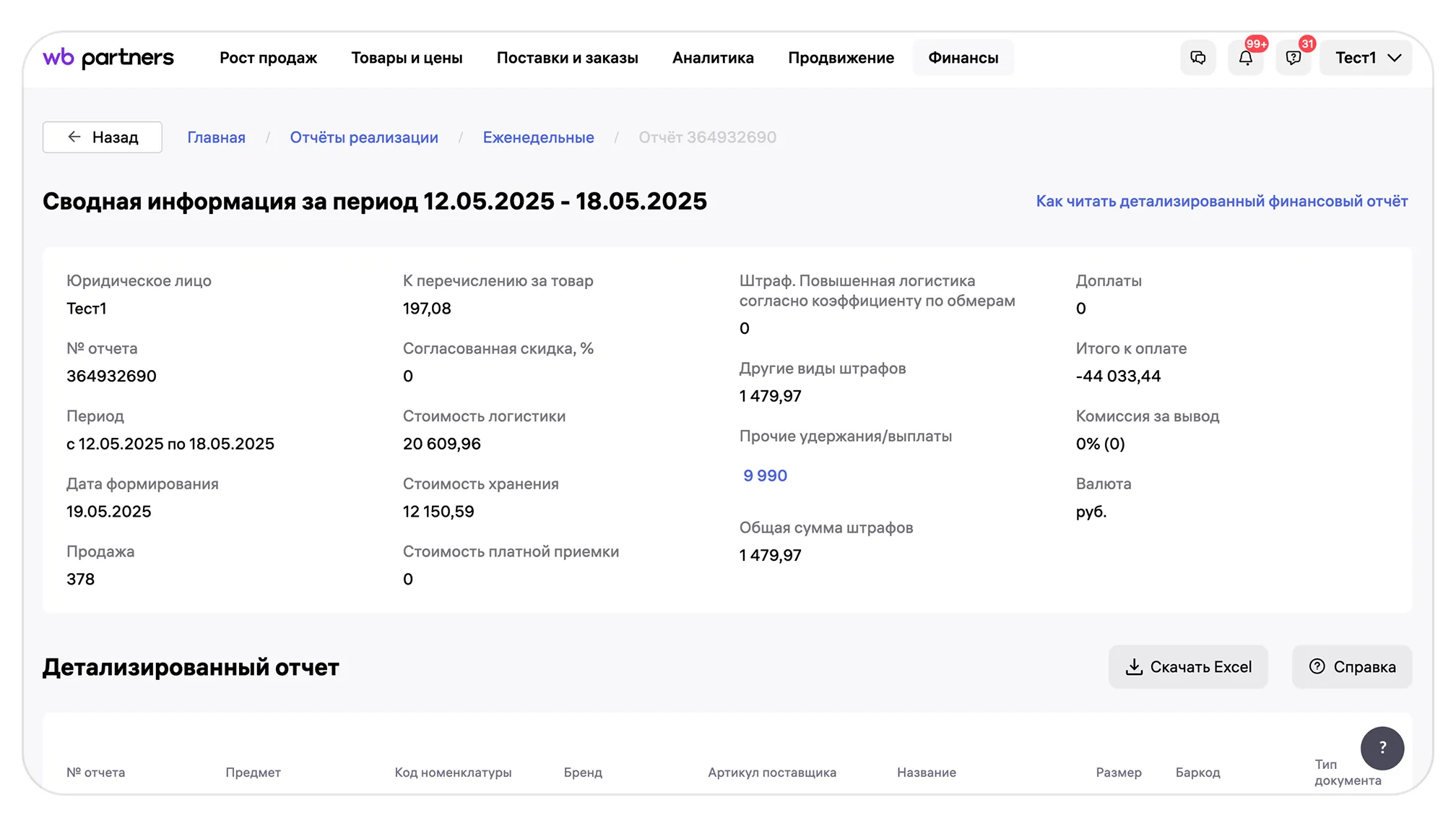Open the Продвижение menu

[x=841, y=58]
